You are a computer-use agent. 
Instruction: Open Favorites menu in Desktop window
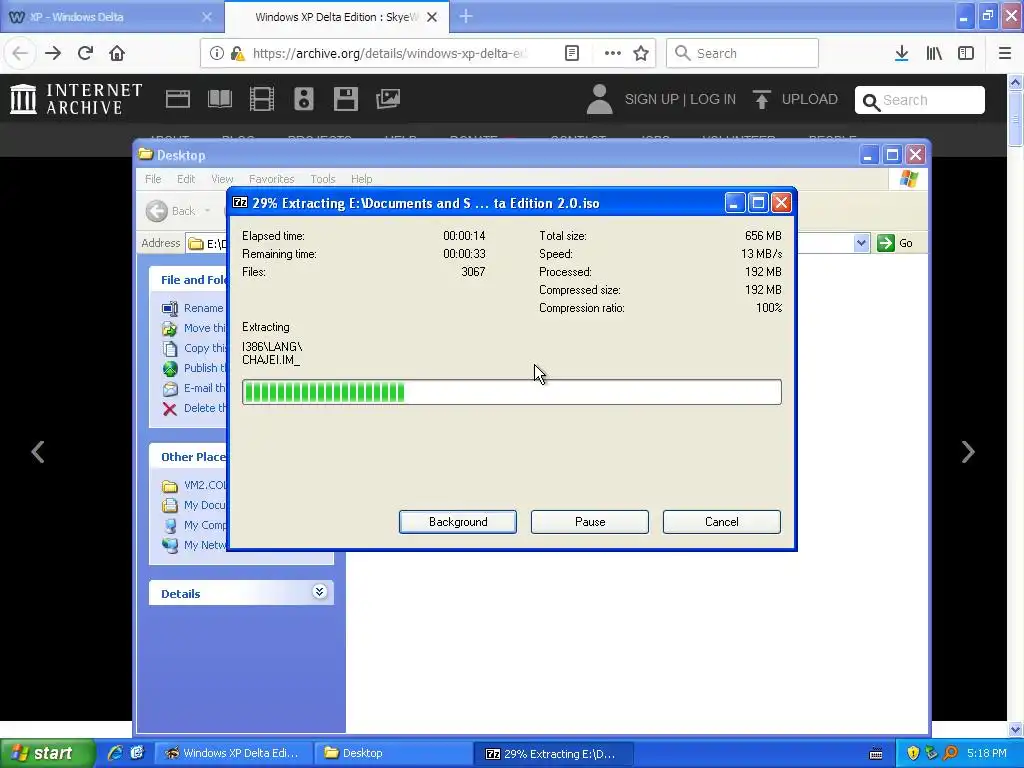tap(272, 179)
